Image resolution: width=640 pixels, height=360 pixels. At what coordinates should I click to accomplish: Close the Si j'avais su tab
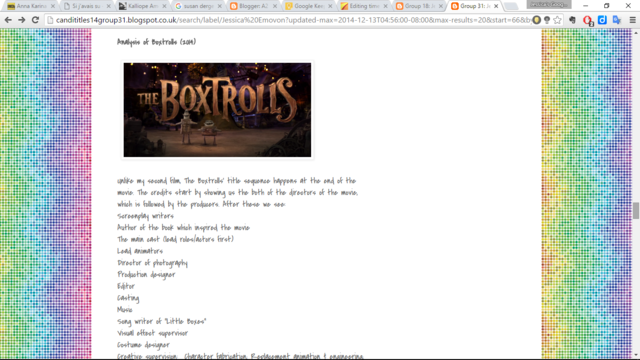(108, 6)
